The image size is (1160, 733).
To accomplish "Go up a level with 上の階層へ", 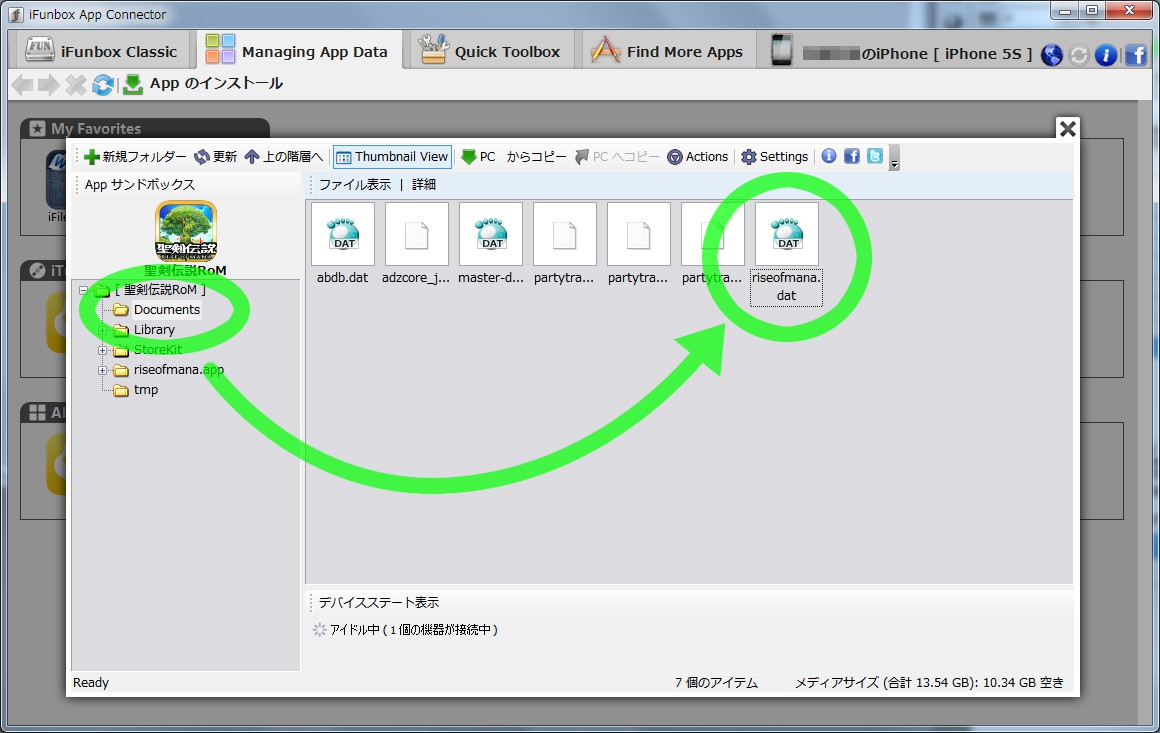I will pyautogui.click(x=284, y=157).
